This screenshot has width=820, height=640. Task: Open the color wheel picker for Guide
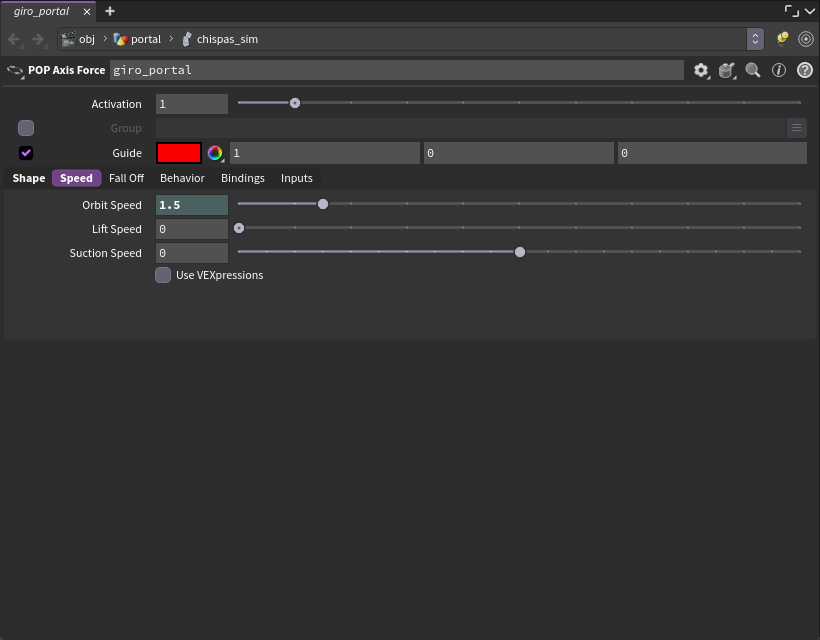(x=215, y=153)
